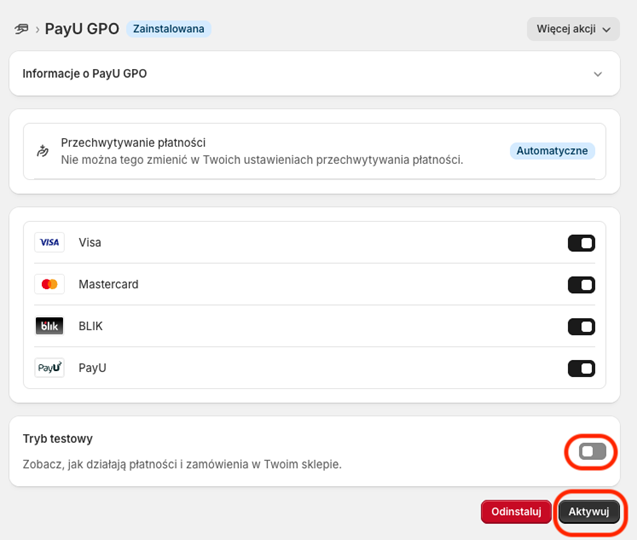637x540 pixels.
Task: Expand Informacje o PayU GPO chevron
Action: [598, 74]
